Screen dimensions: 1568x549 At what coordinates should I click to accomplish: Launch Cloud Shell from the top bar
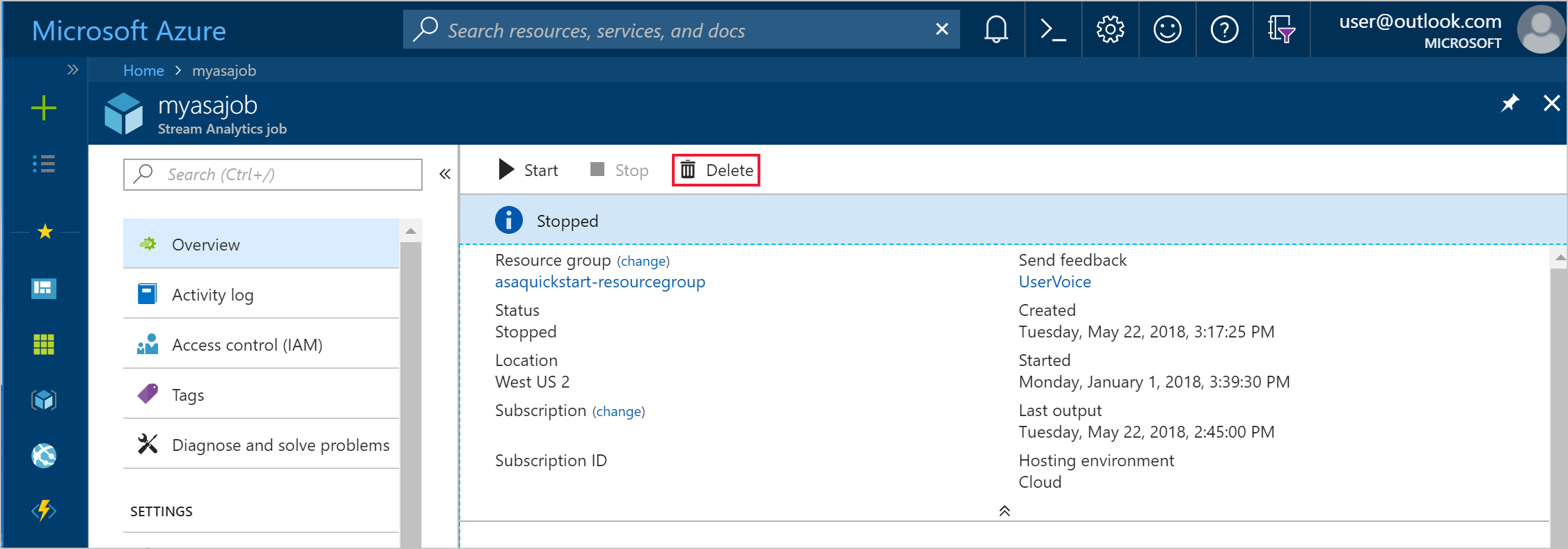[x=1053, y=30]
